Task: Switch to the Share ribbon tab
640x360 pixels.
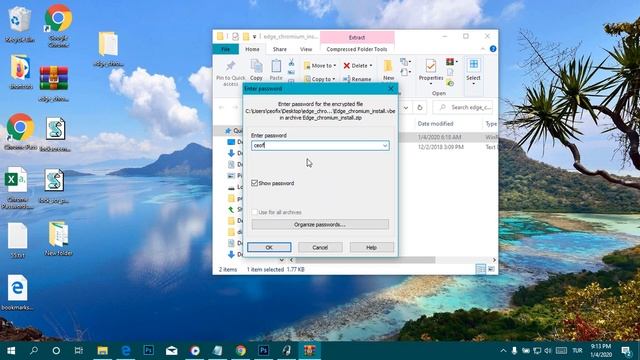Action: pyautogui.click(x=280, y=49)
